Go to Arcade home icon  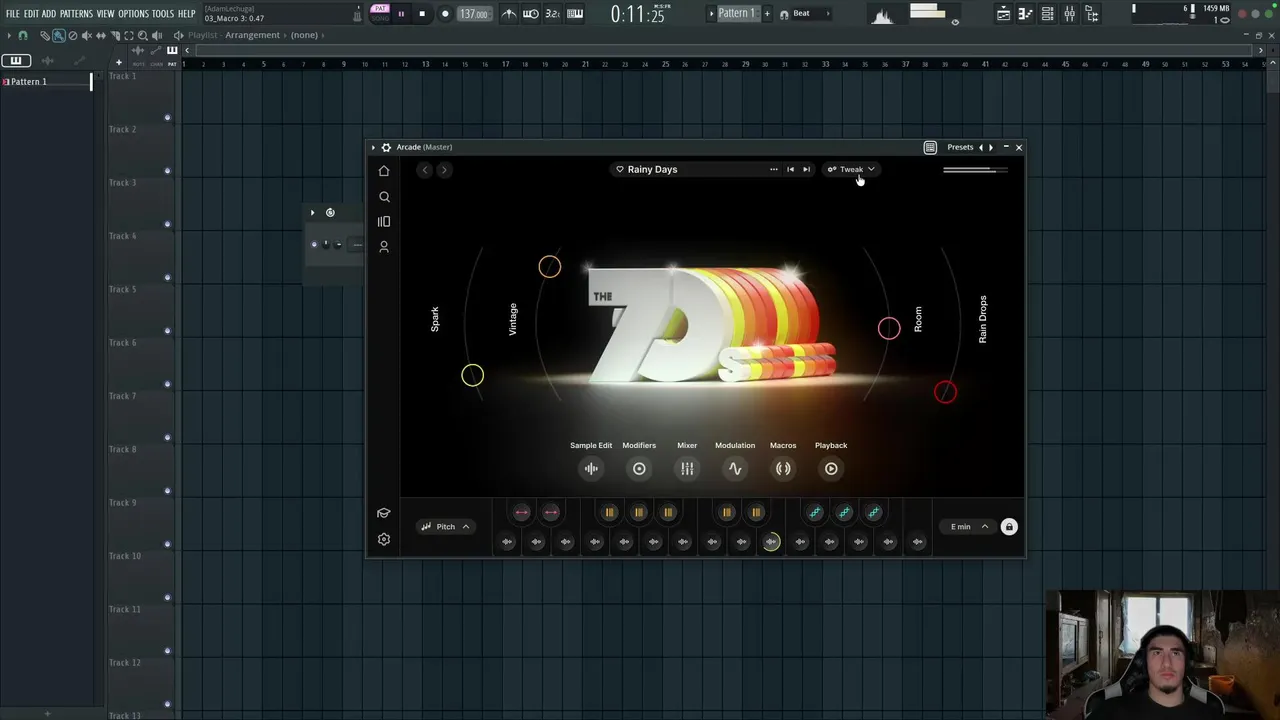(384, 171)
